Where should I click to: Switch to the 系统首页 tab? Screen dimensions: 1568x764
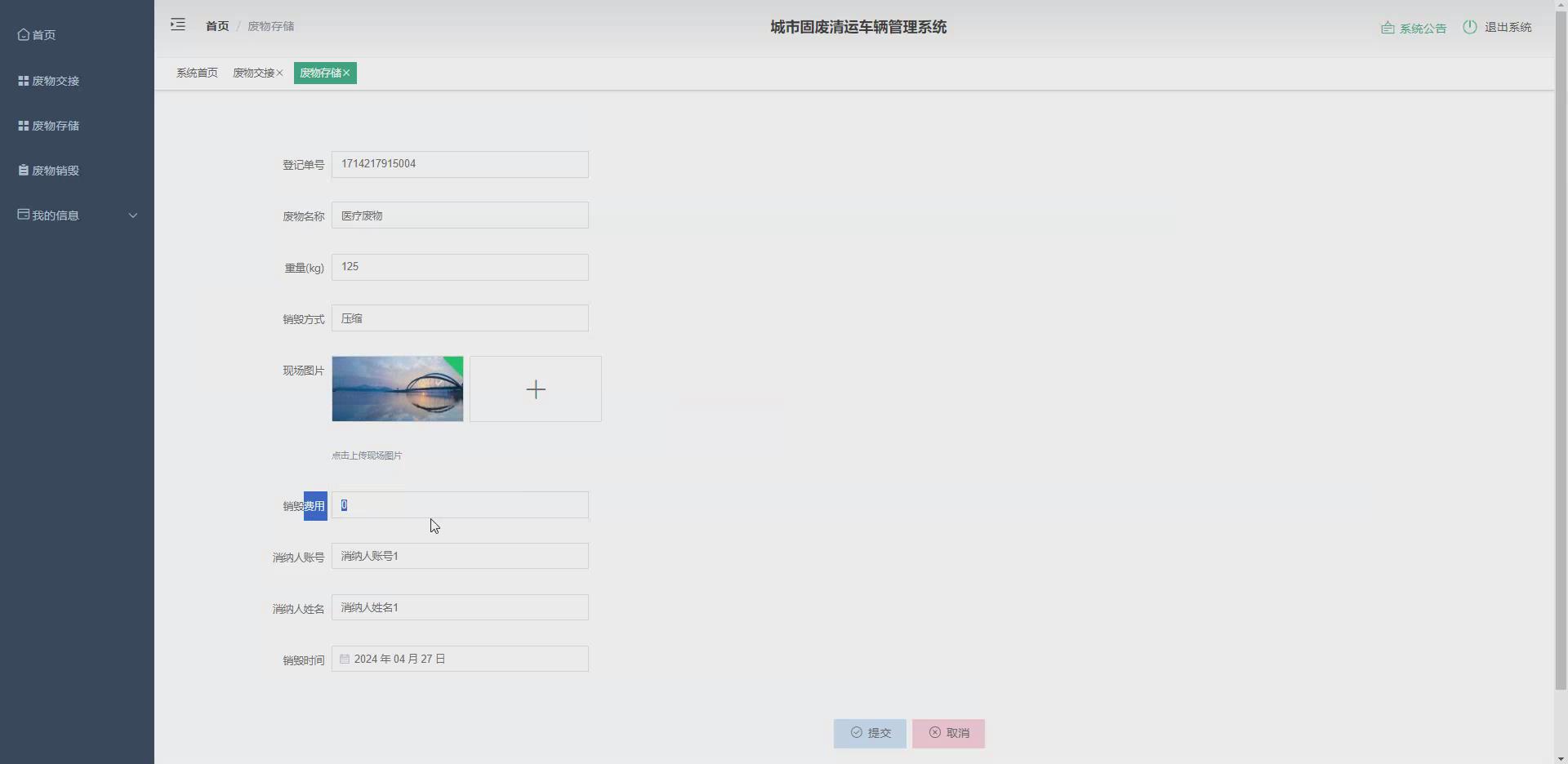pyautogui.click(x=196, y=73)
